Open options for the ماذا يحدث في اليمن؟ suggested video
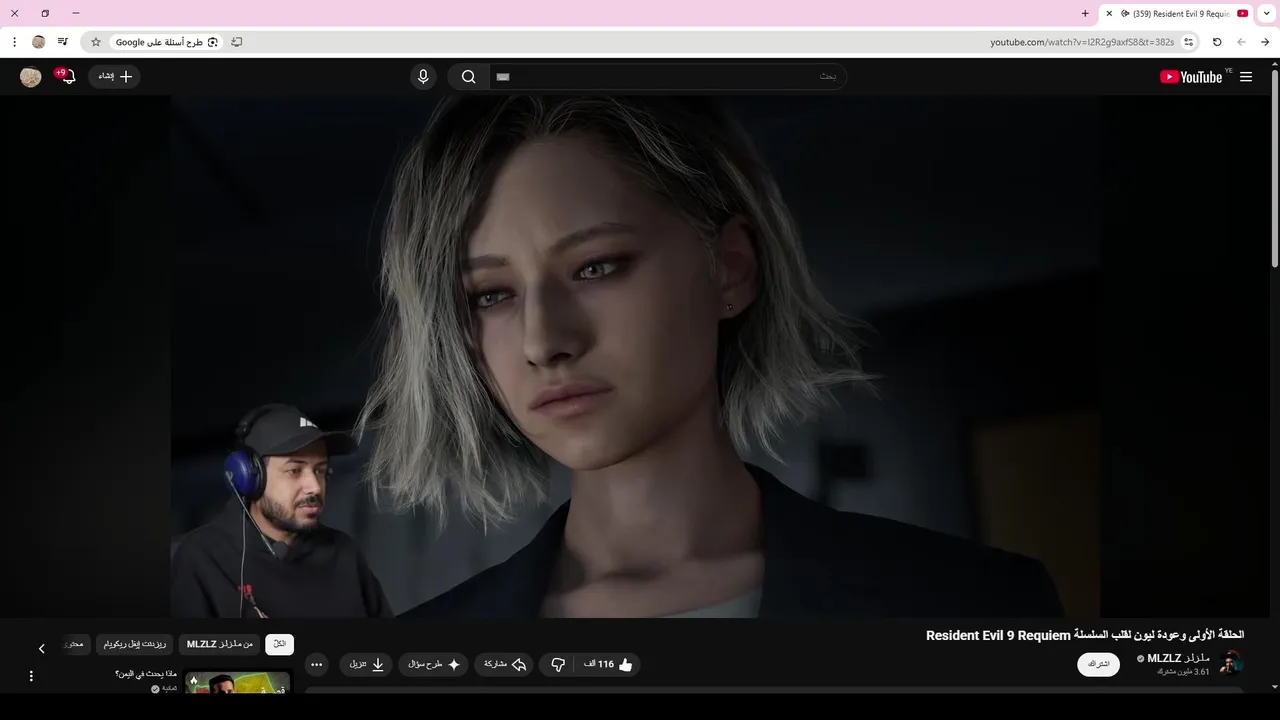 (x=31, y=676)
